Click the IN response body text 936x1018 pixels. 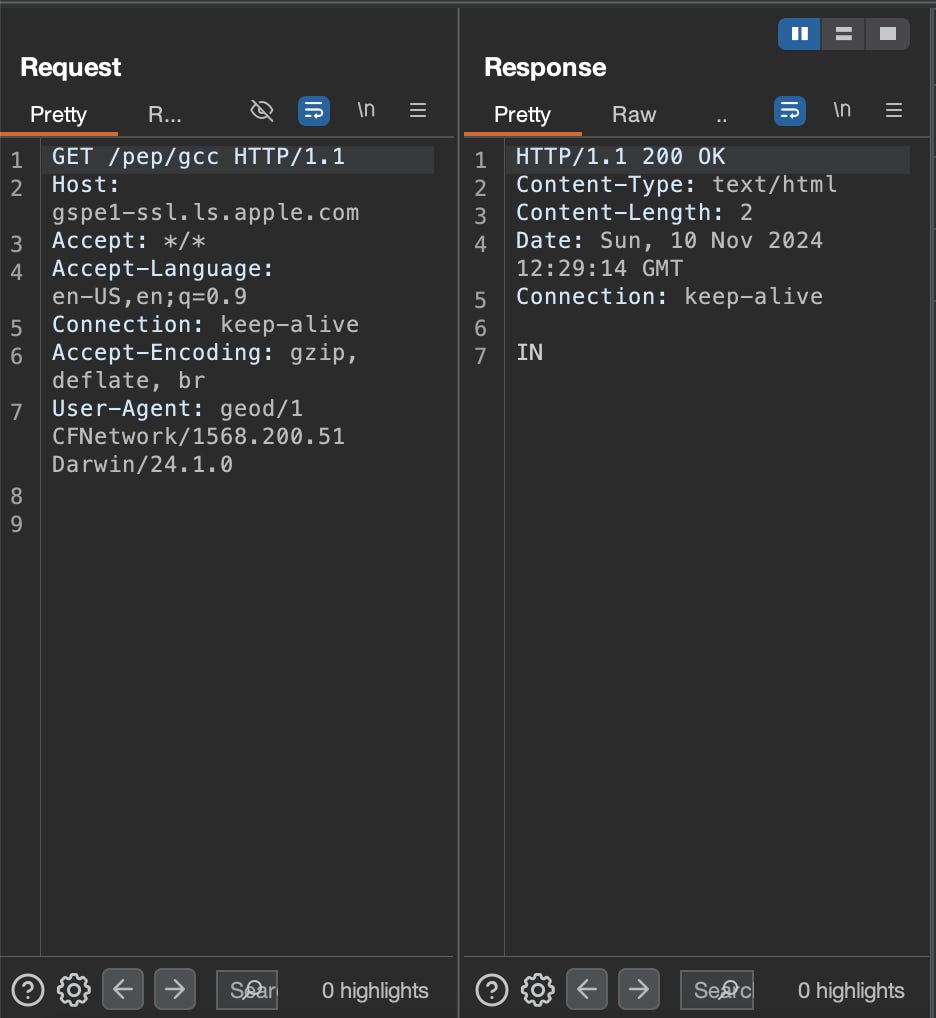point(530,353)
